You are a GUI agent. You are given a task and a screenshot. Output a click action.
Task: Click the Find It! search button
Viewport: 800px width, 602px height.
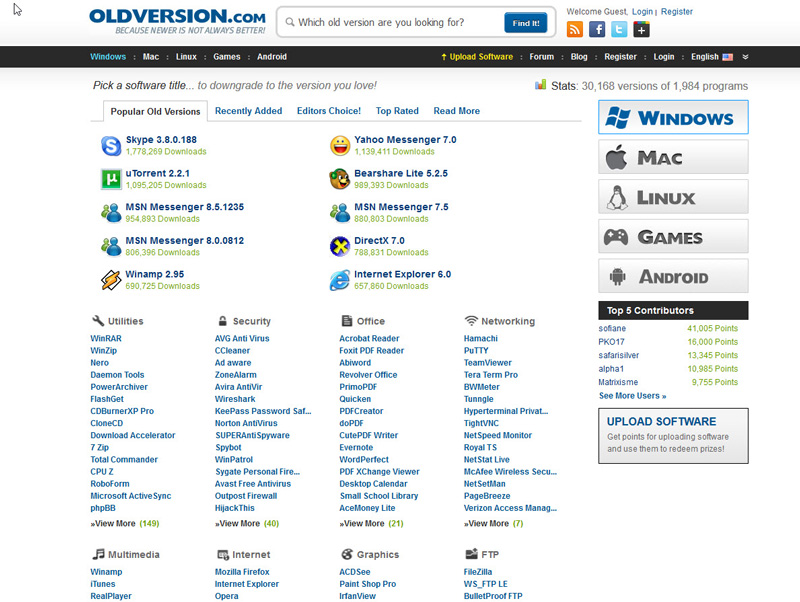pos(526,23)
